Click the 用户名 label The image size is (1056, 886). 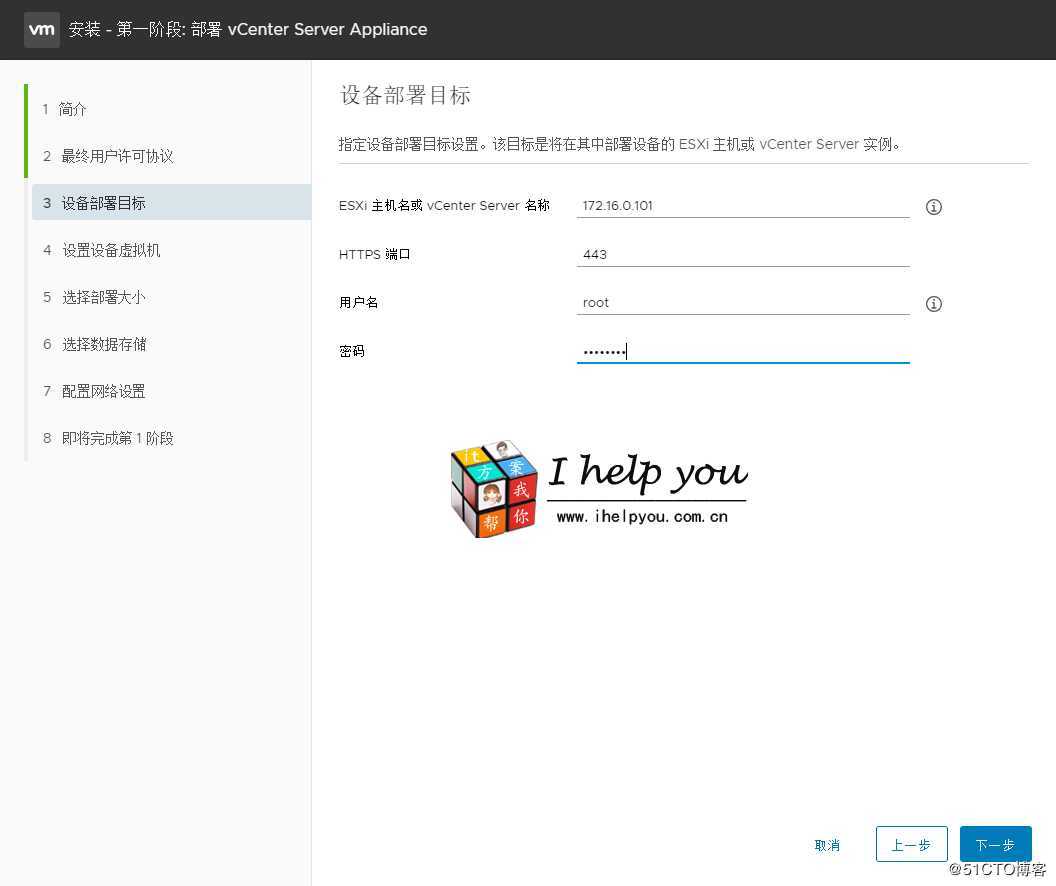tap(358, 302)
